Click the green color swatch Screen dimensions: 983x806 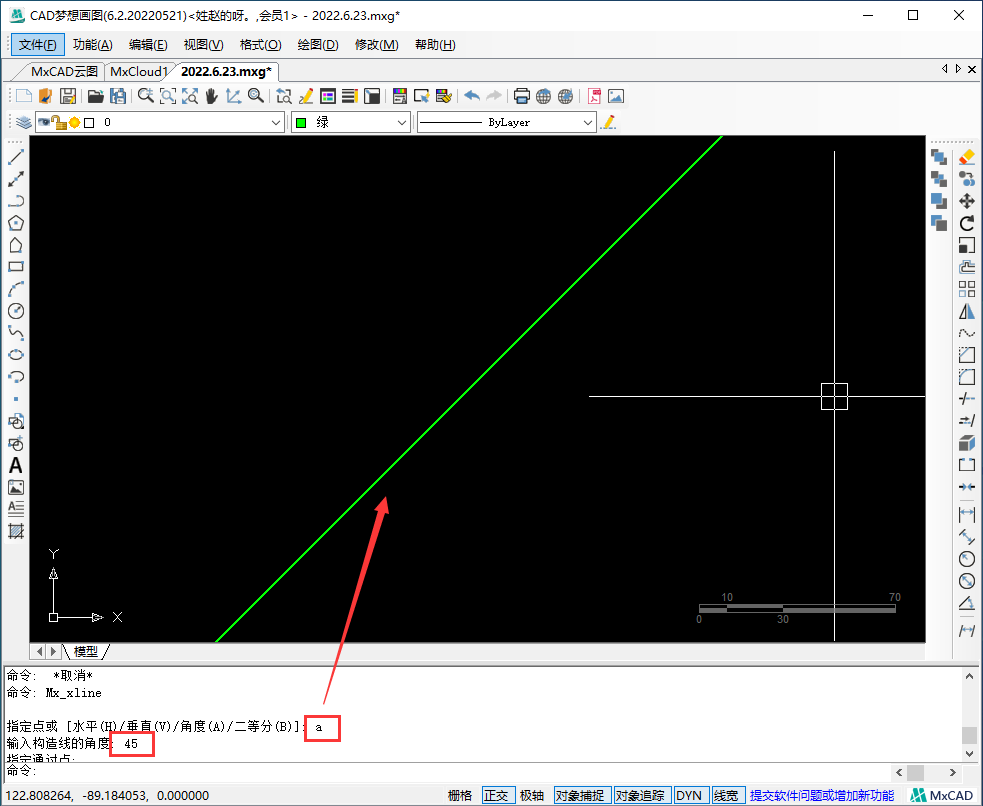click(x=301, y=123)
